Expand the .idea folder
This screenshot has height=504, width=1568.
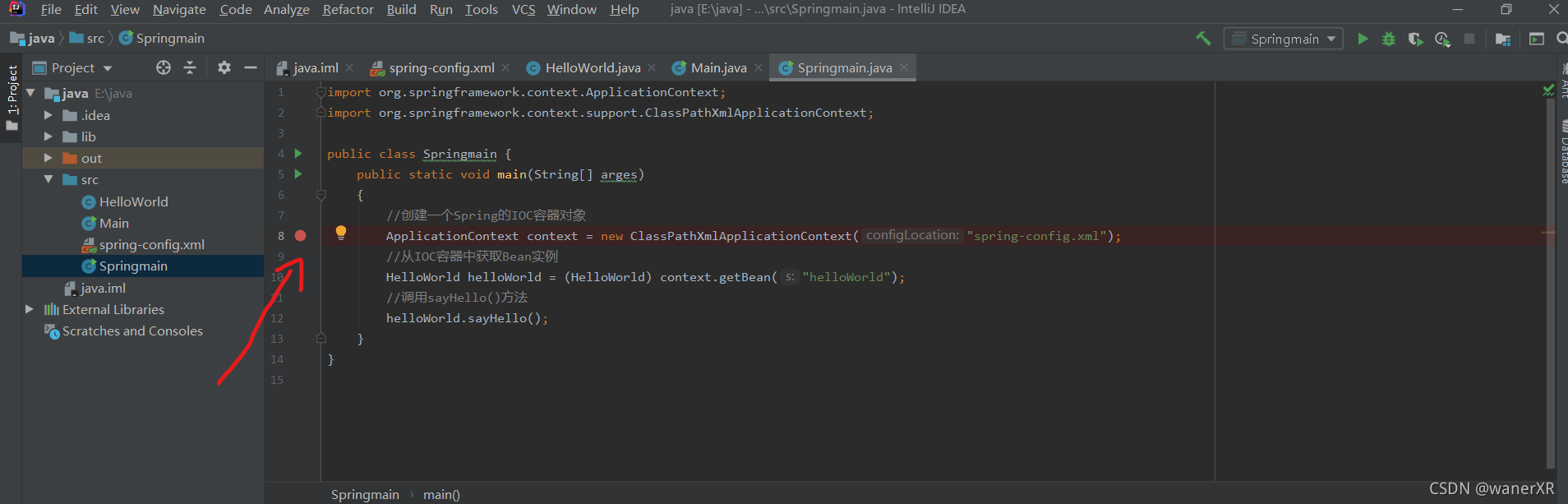(x=48, y=115)
